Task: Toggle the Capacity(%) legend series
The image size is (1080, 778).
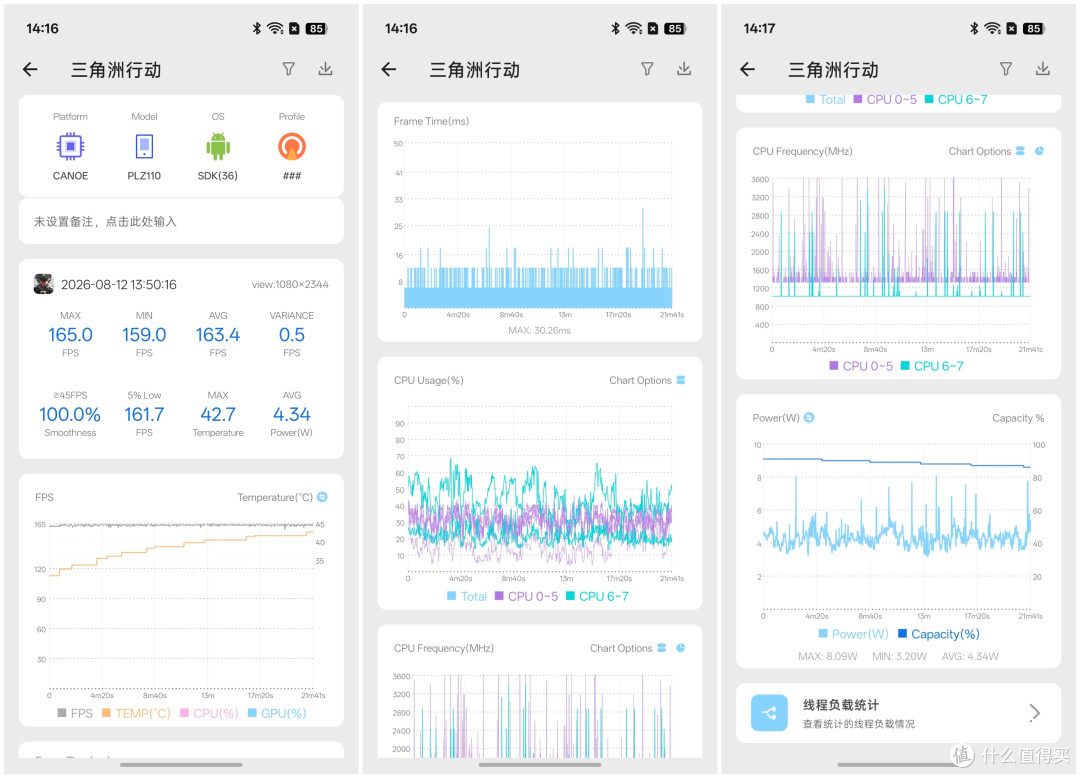Action: click(x=939, y=634)
